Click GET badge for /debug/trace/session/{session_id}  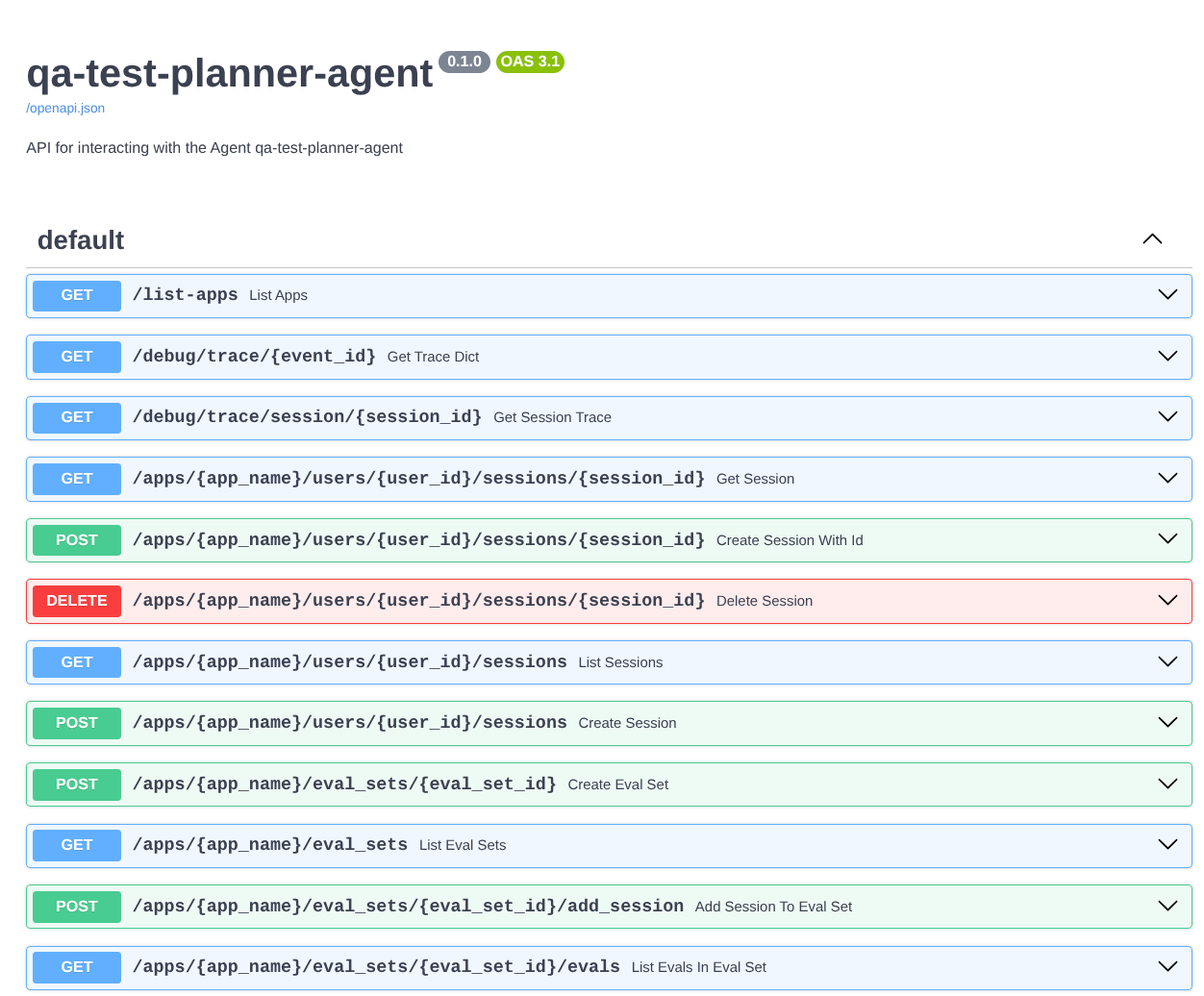pos(77,417)
